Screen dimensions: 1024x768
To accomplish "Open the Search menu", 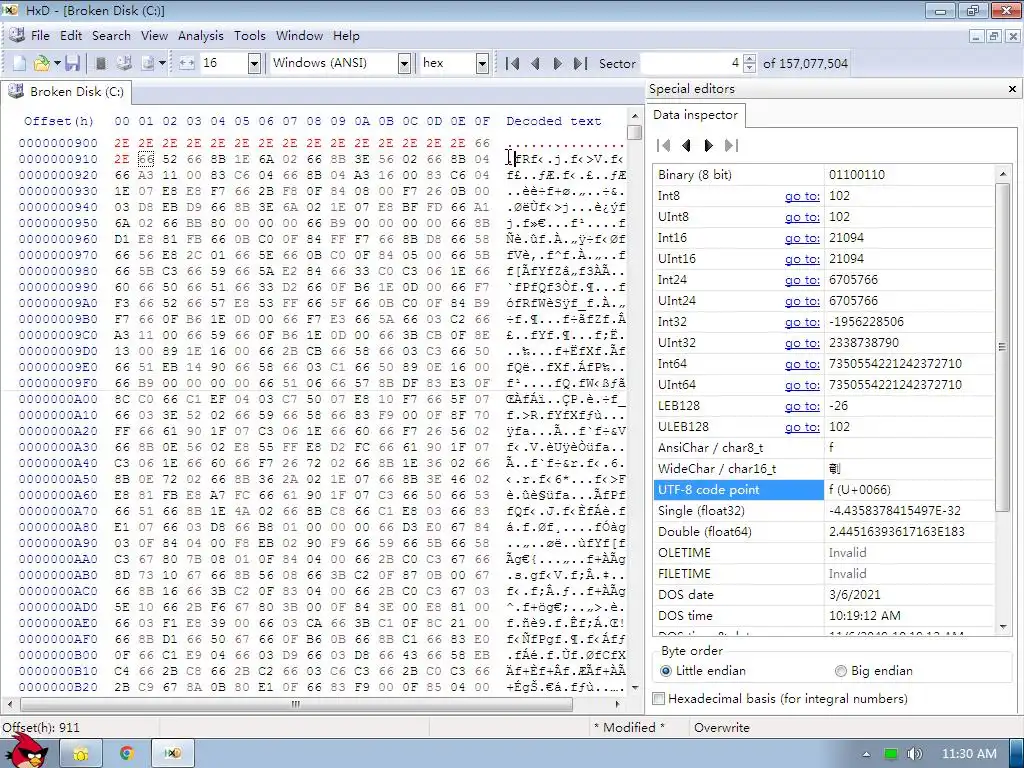I will coord(111,36).
